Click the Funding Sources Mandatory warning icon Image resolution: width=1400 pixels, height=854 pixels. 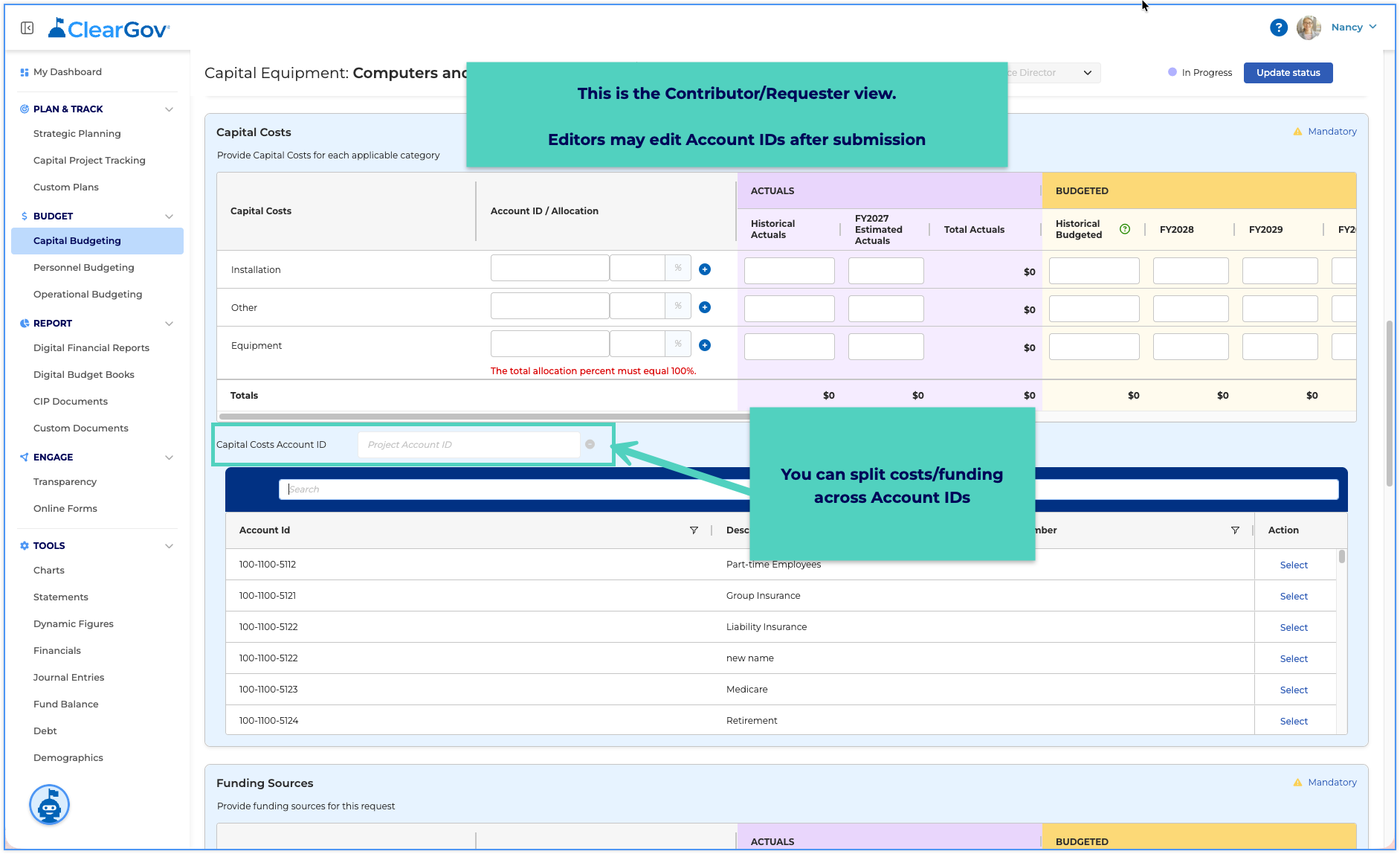1297,783
